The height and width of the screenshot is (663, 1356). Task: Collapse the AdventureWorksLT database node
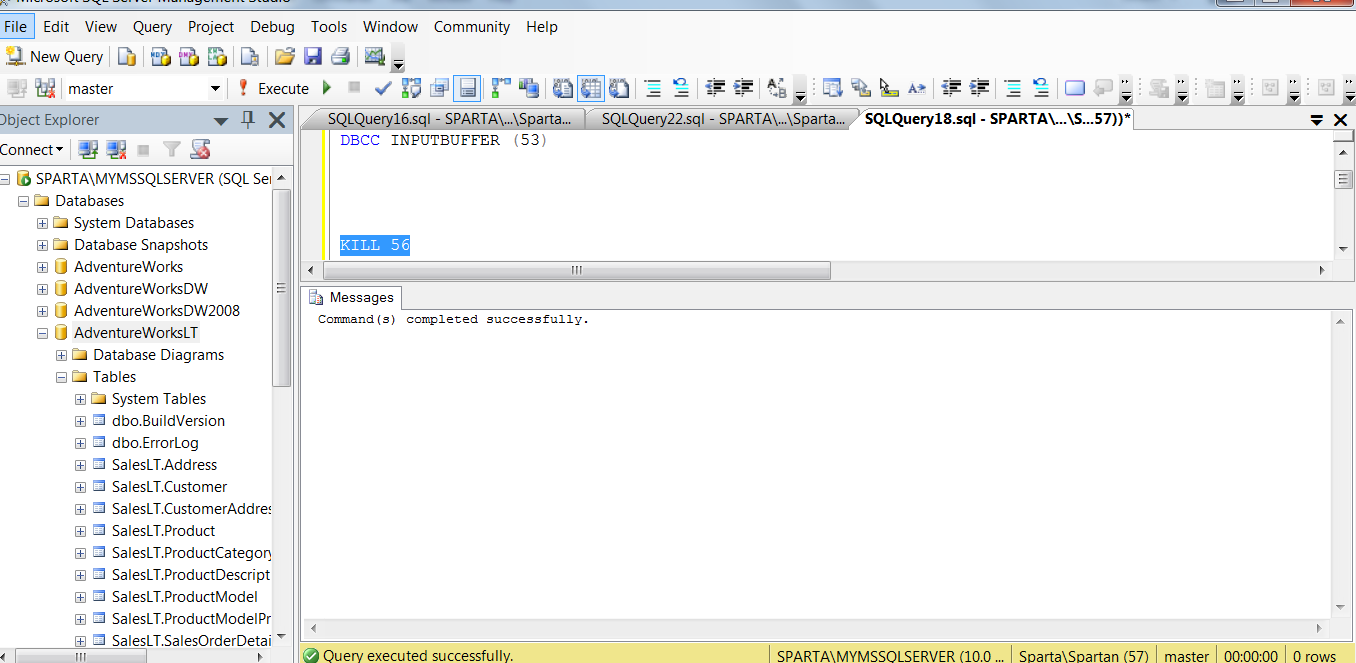click(x=42, y=333)
